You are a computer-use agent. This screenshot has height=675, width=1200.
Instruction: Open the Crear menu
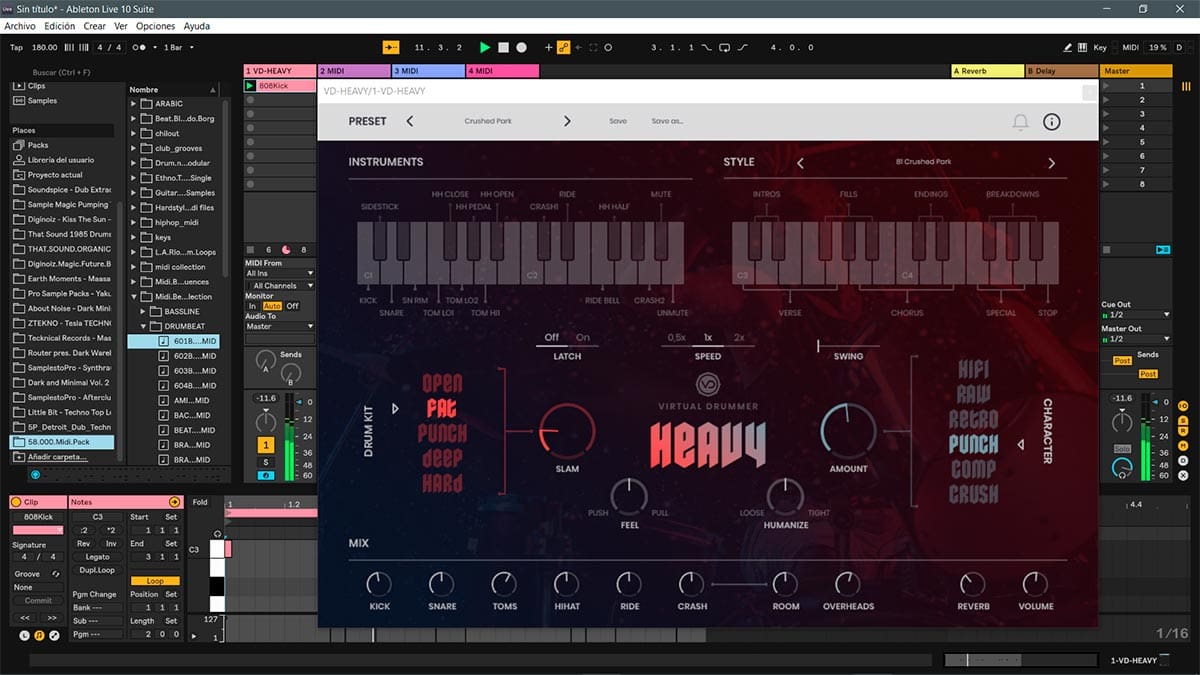click(95, 26)
